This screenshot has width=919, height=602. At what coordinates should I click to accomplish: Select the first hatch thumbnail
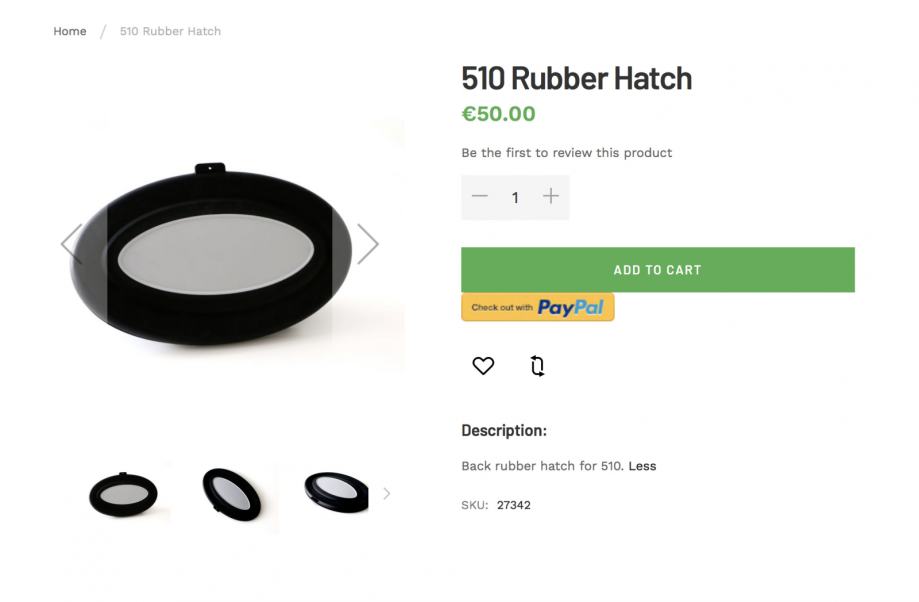coord(123,494)
